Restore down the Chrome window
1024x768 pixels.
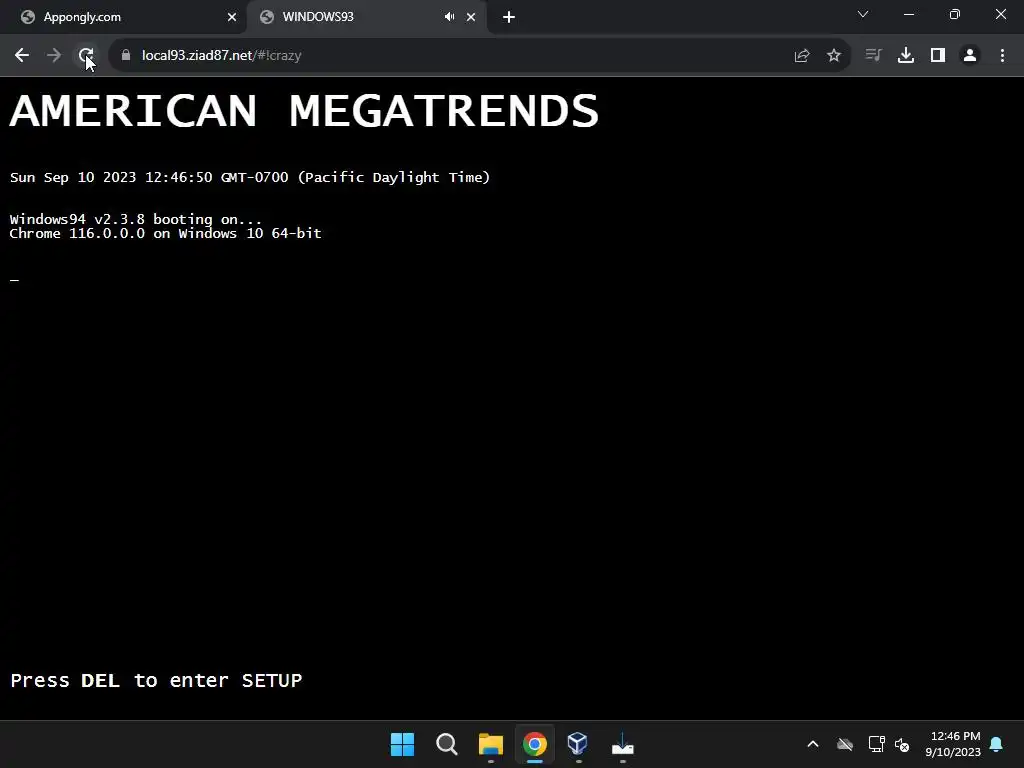(955, 14)
